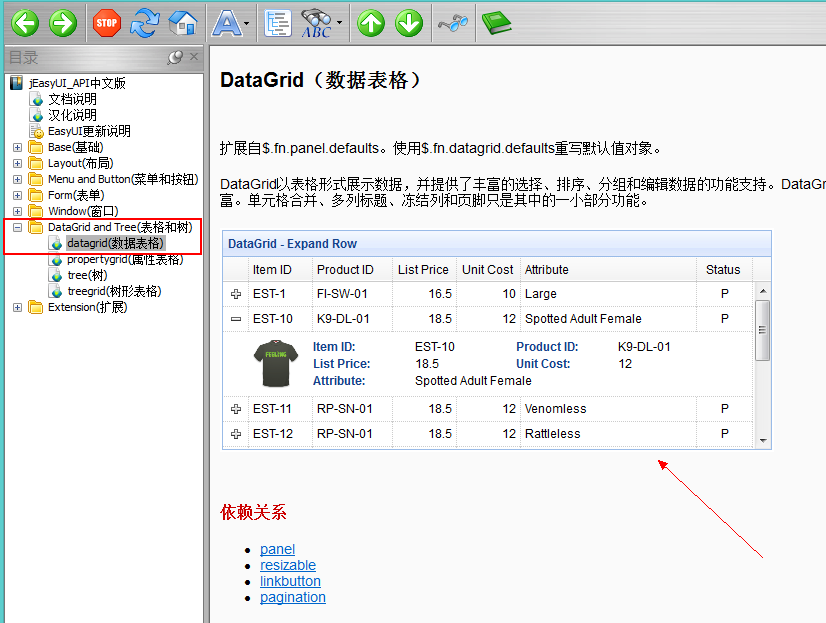The height and width of the screenshot is (623, 826).
Task: Click the Status column header
Action: (x=724, y=270)
